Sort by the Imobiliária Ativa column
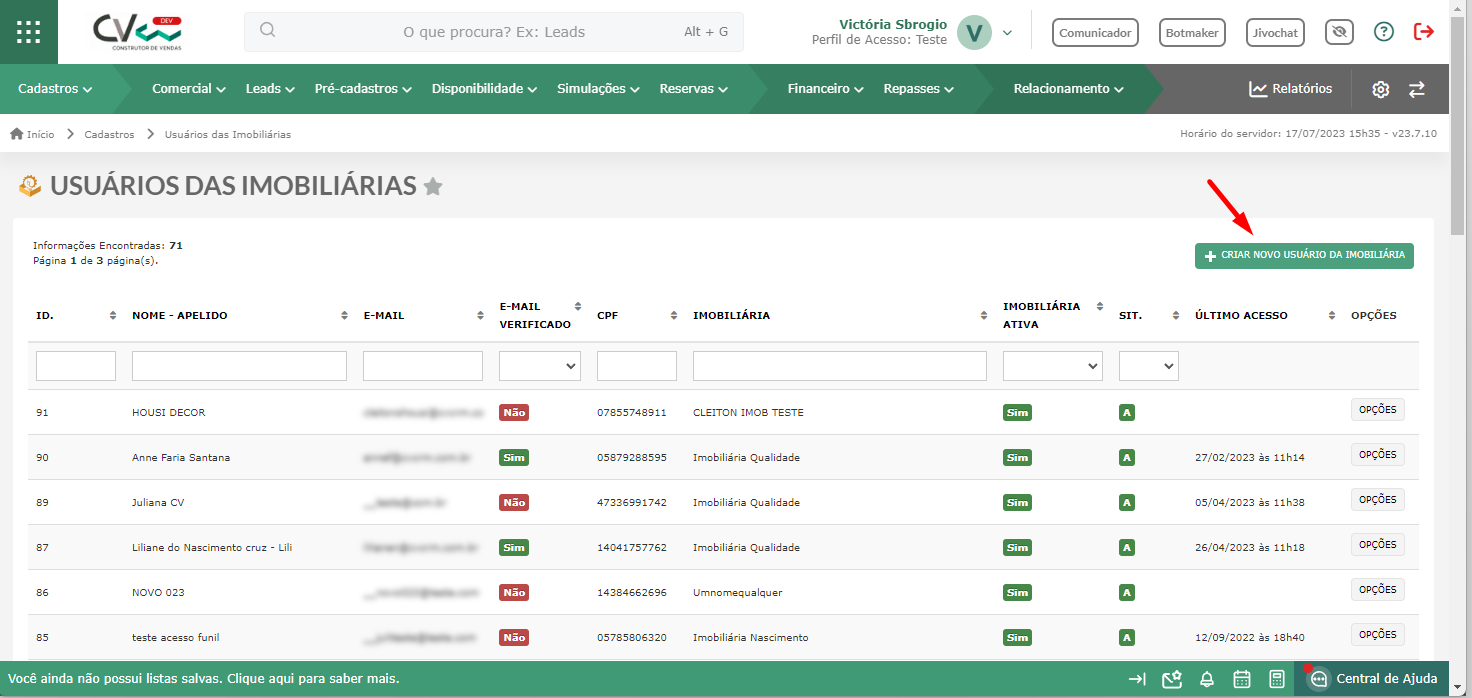 coord(1099,307)
